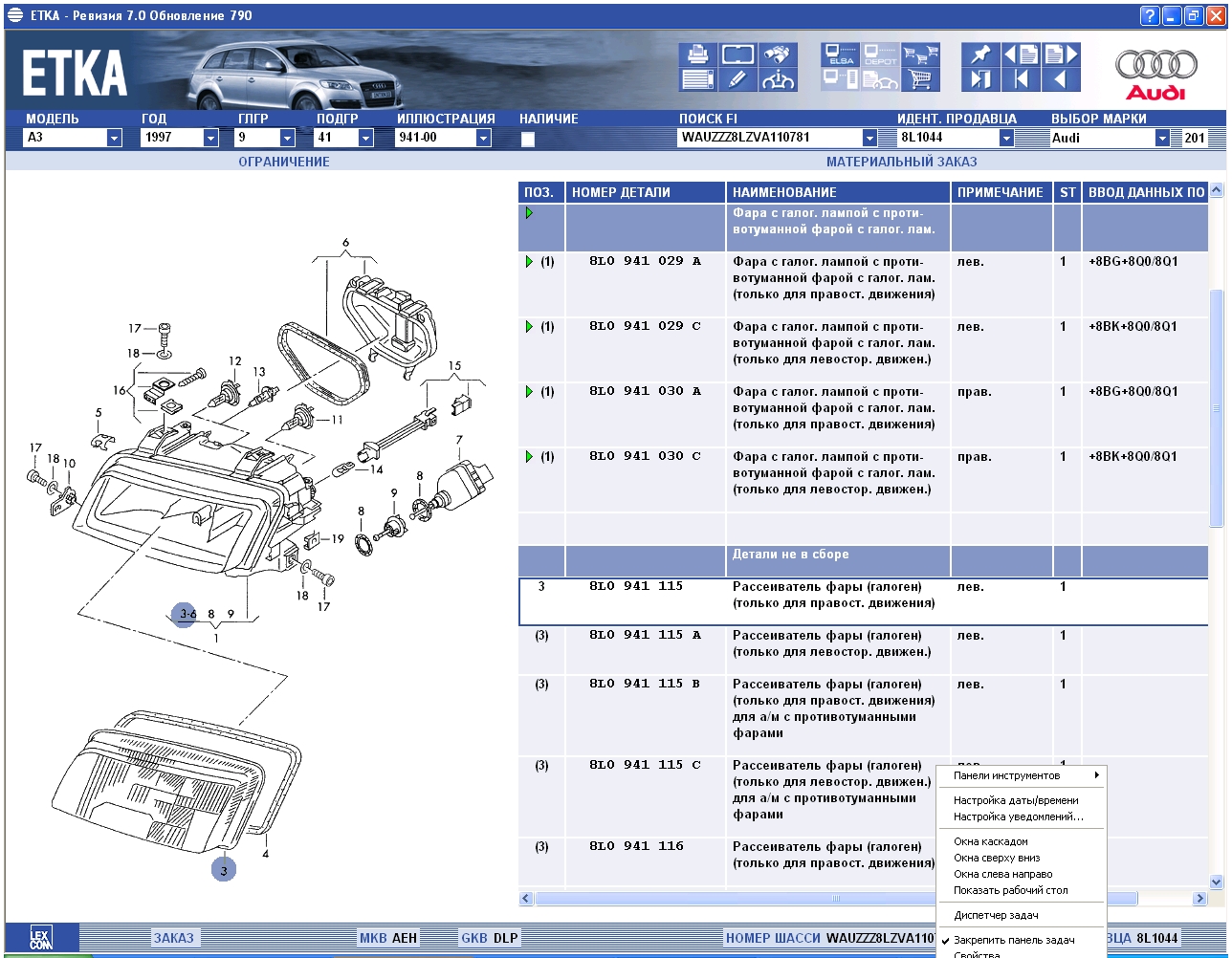The height and width of the screenshot is (958, 1232).
Task: Click green arrow marker beside 8L0 941 029 A
Action: point(530,262)
